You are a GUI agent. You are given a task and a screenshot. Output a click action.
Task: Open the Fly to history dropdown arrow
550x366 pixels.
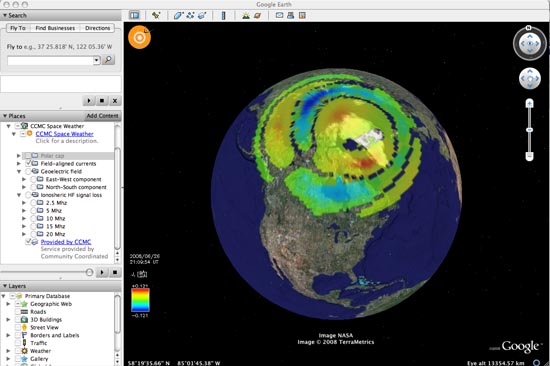click(97, 60)
